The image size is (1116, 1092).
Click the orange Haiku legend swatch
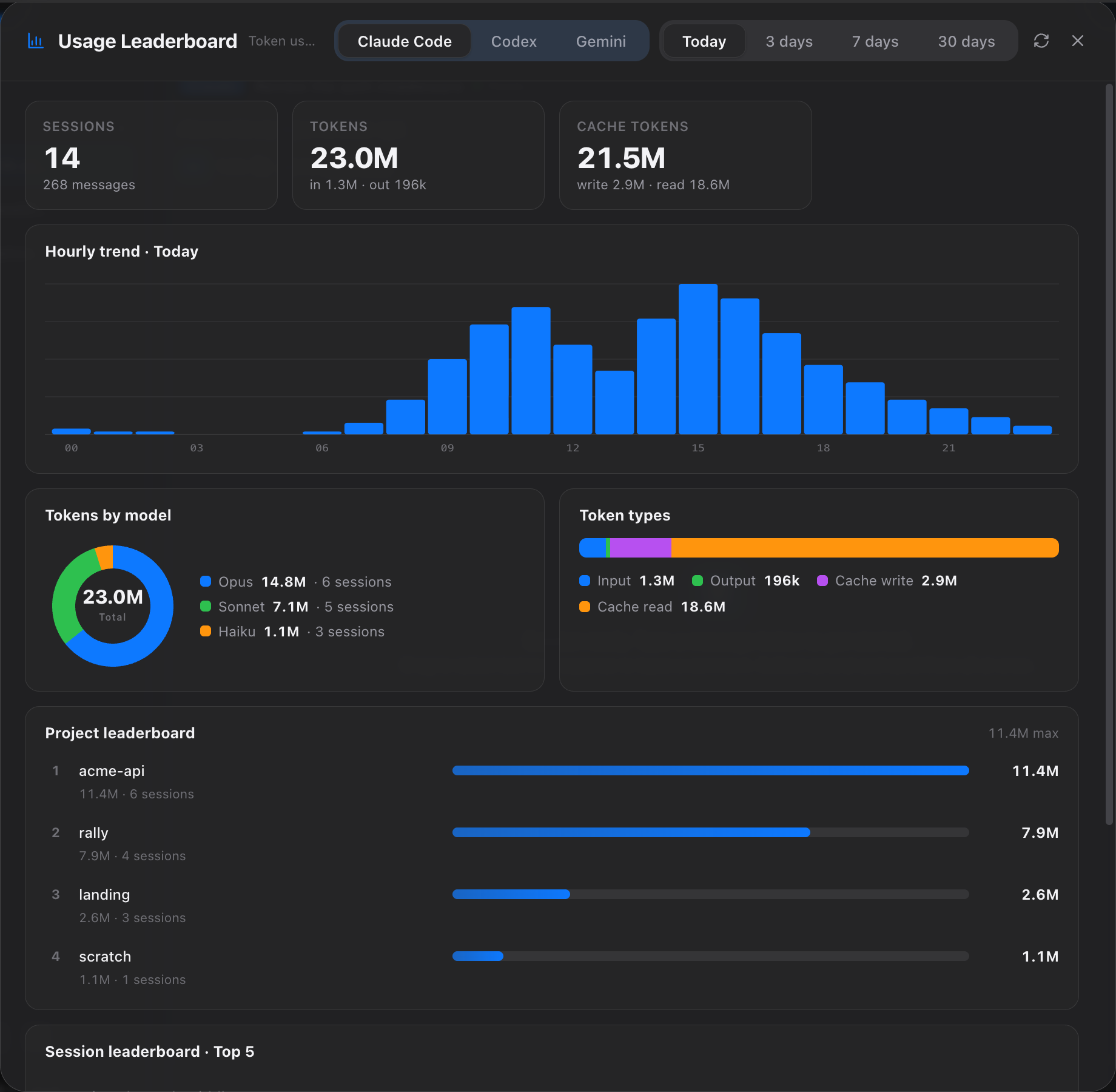tap(206, 631)
